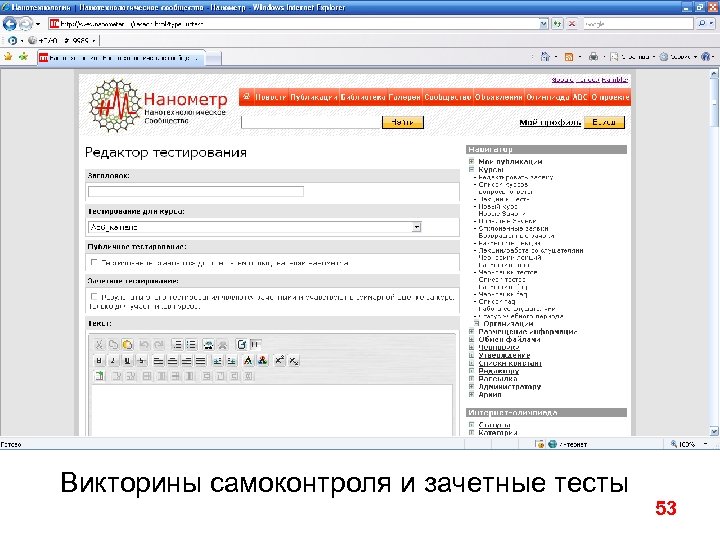
Task: Click the home icon in the red menu
Action: point(246,97)
